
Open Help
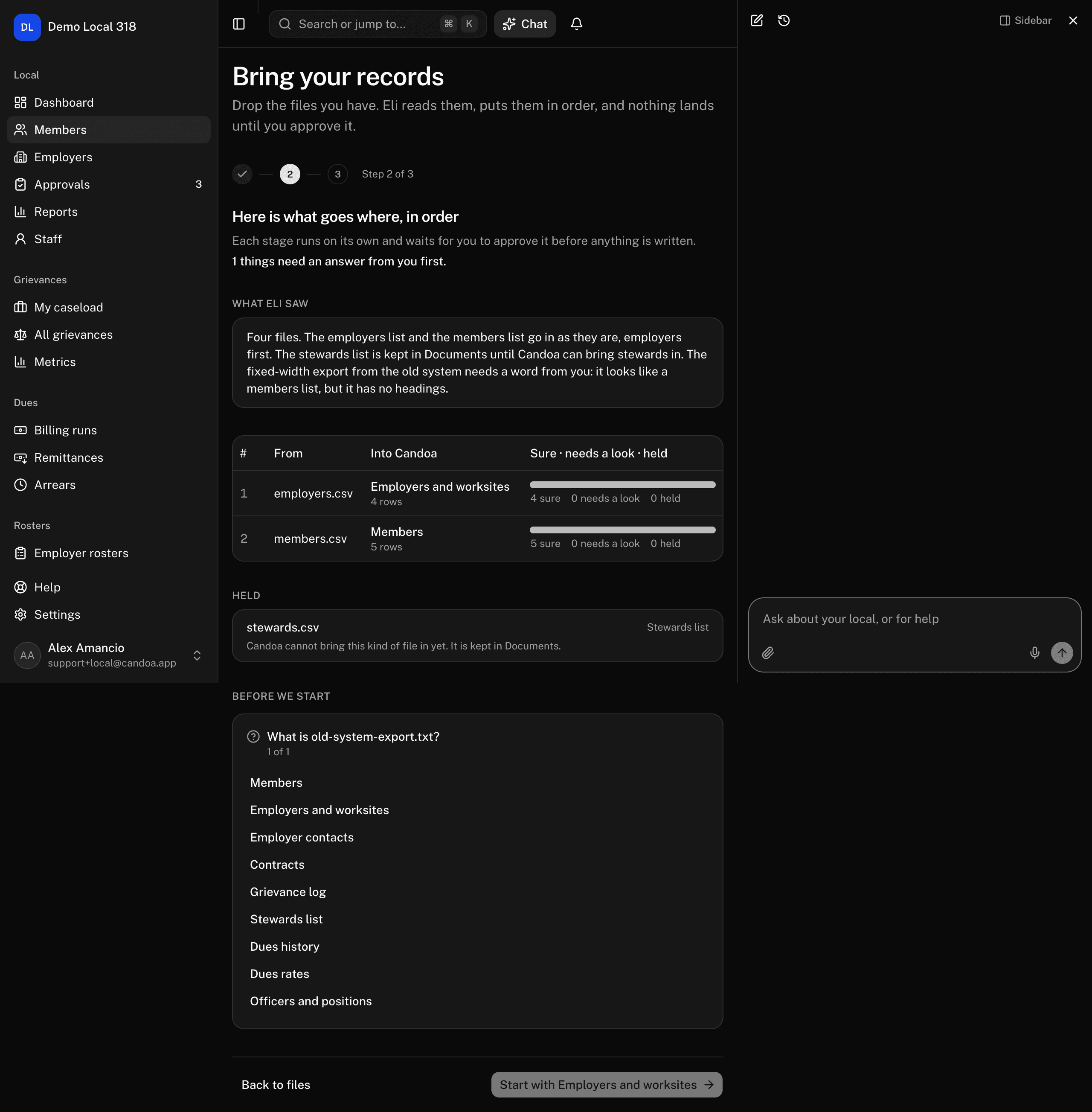(x=109, y=588)
